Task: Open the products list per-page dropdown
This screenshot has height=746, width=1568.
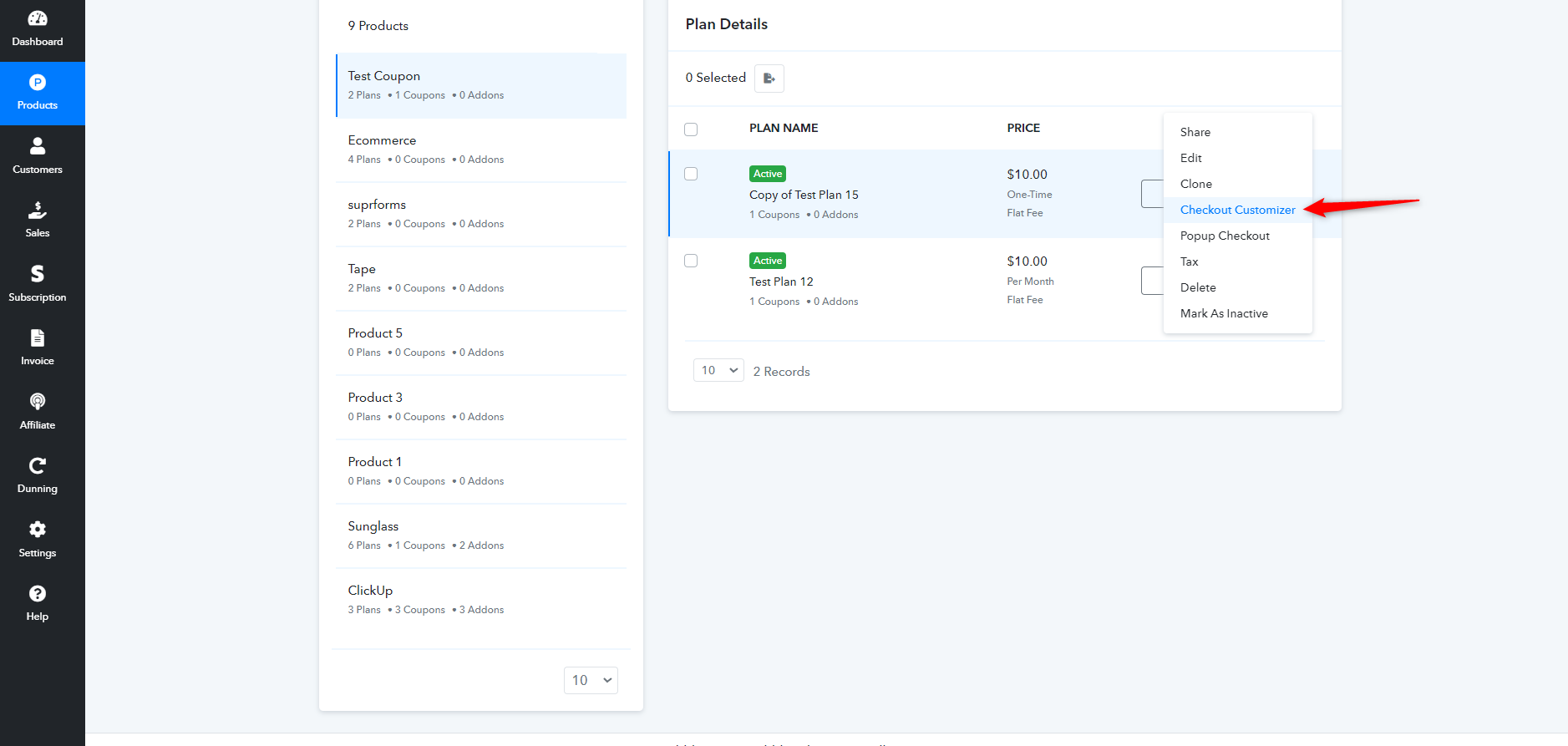Action: coord(591,680)
